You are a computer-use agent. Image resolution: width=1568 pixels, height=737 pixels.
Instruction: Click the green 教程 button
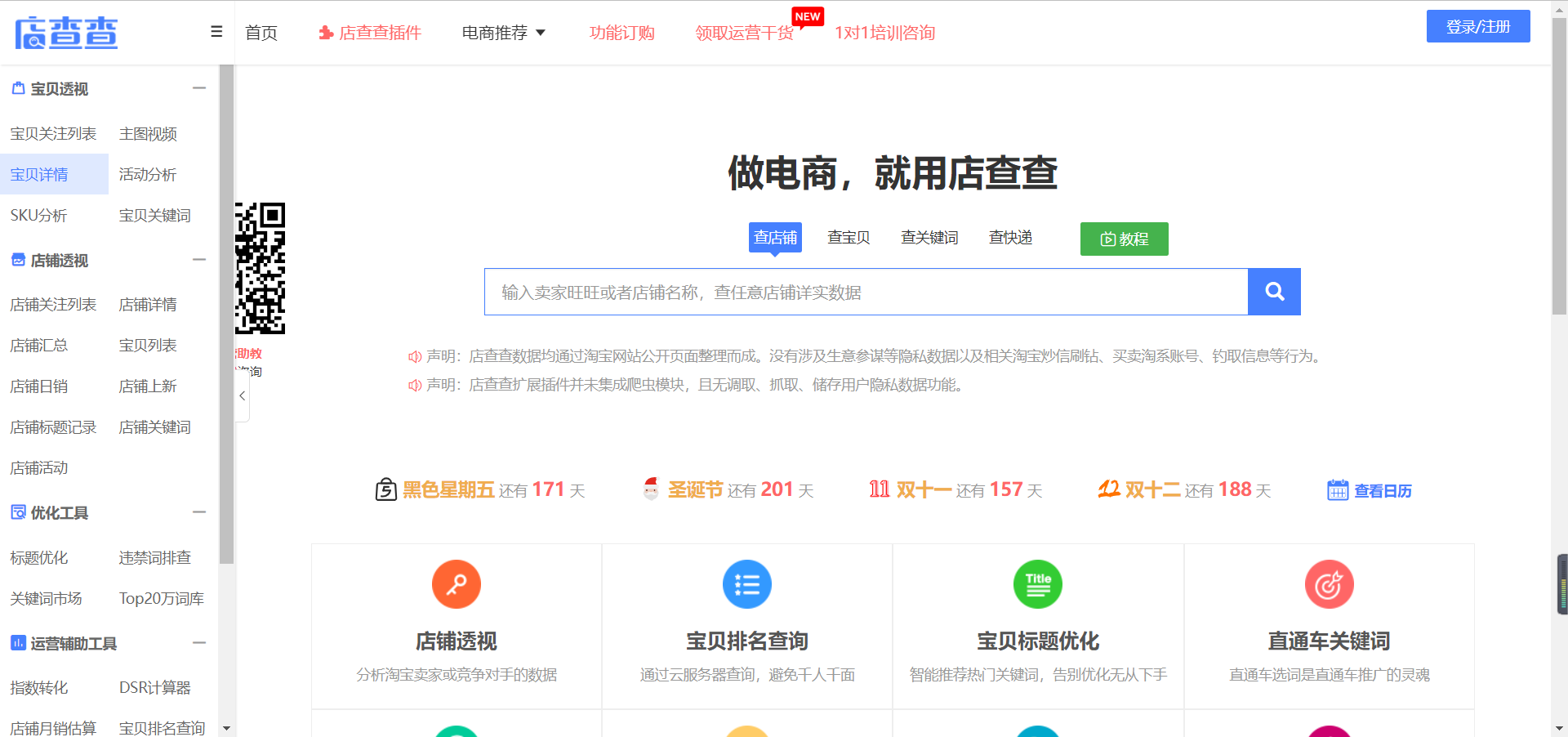pos(1125,239)
